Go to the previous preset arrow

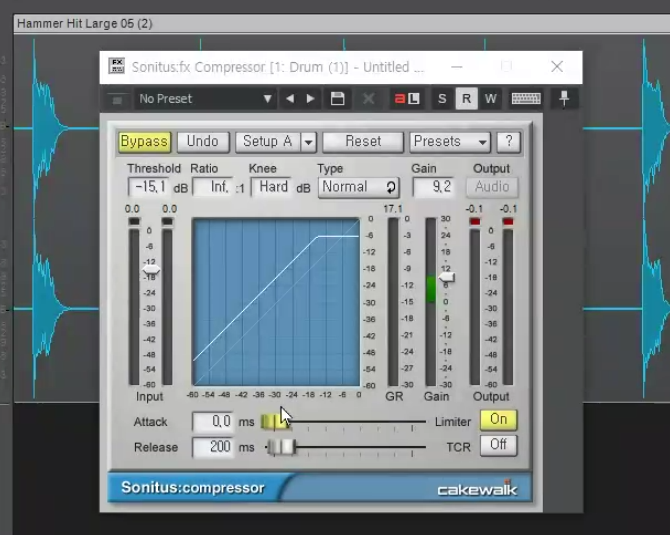pyautogui.click(x=290, y=99)
